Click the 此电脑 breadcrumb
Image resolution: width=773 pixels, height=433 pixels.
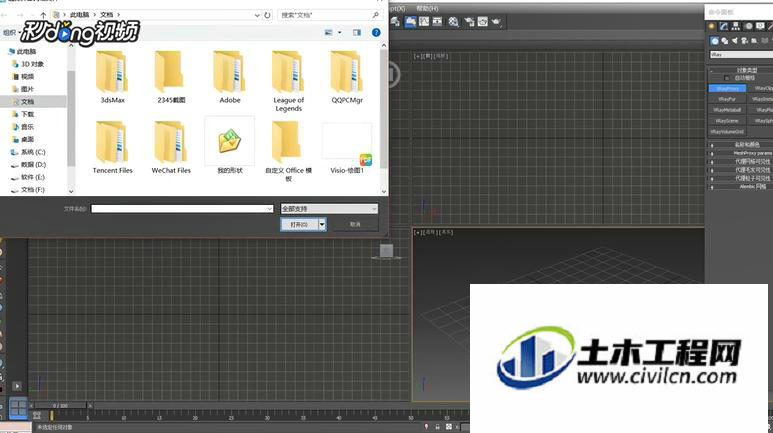(79, 15)
